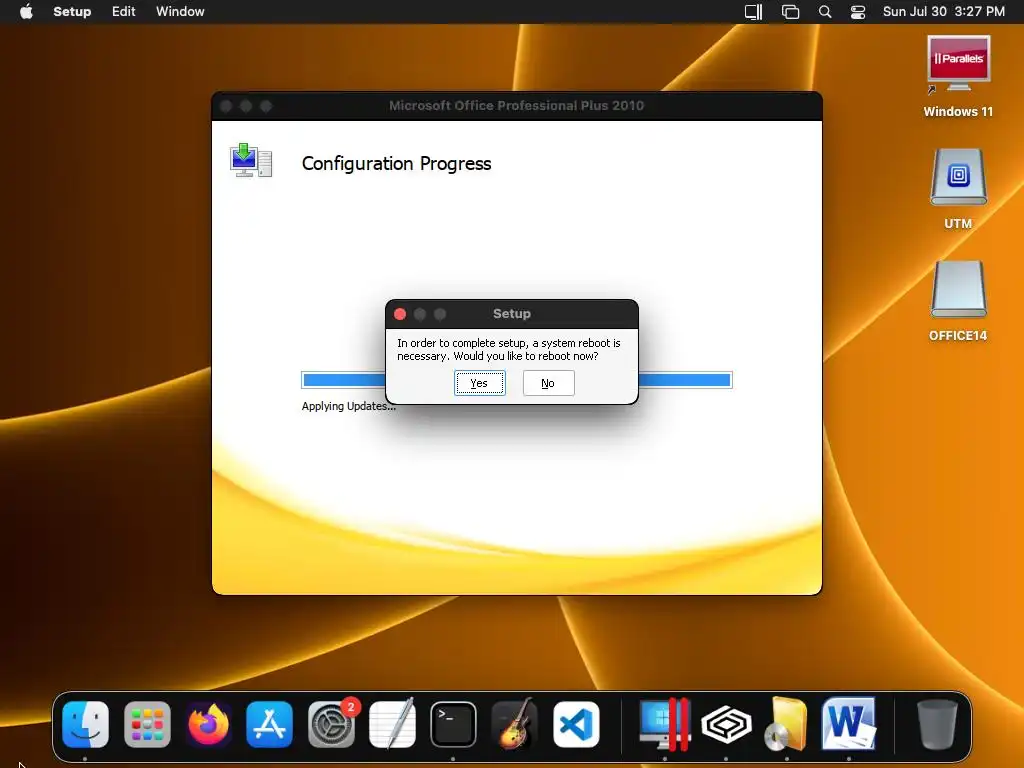1024x768 pixels.
Task: Click the Configuration Progress installer icon
Action: pos(251,160)
